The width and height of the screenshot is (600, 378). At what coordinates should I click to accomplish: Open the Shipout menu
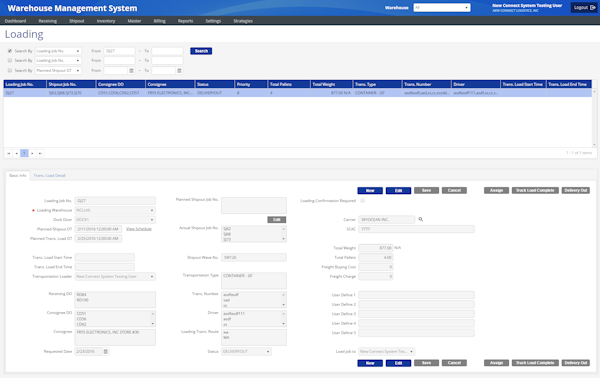77,21
